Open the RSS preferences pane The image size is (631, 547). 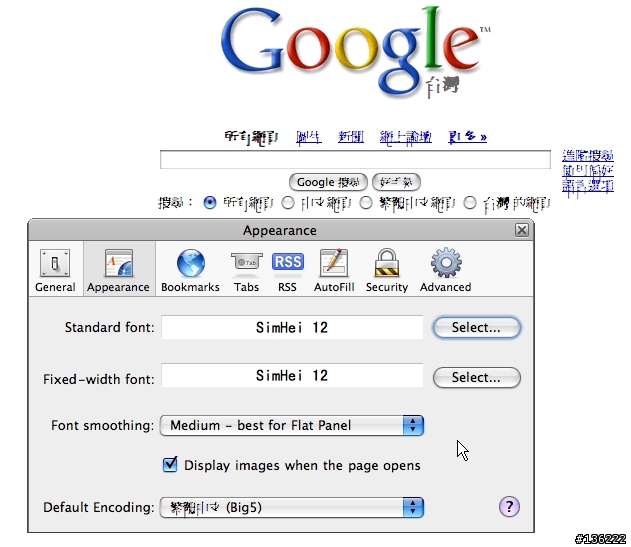click(287, 270)
